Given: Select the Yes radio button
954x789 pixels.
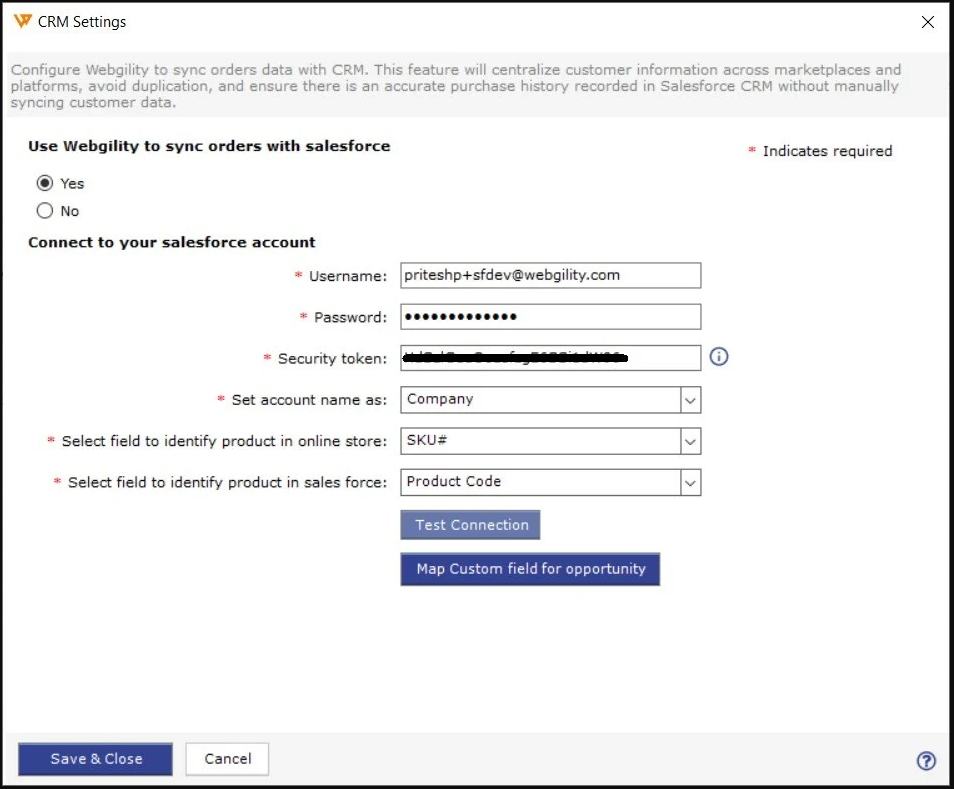Looking at the screenshot, I should tap(44, 183).
